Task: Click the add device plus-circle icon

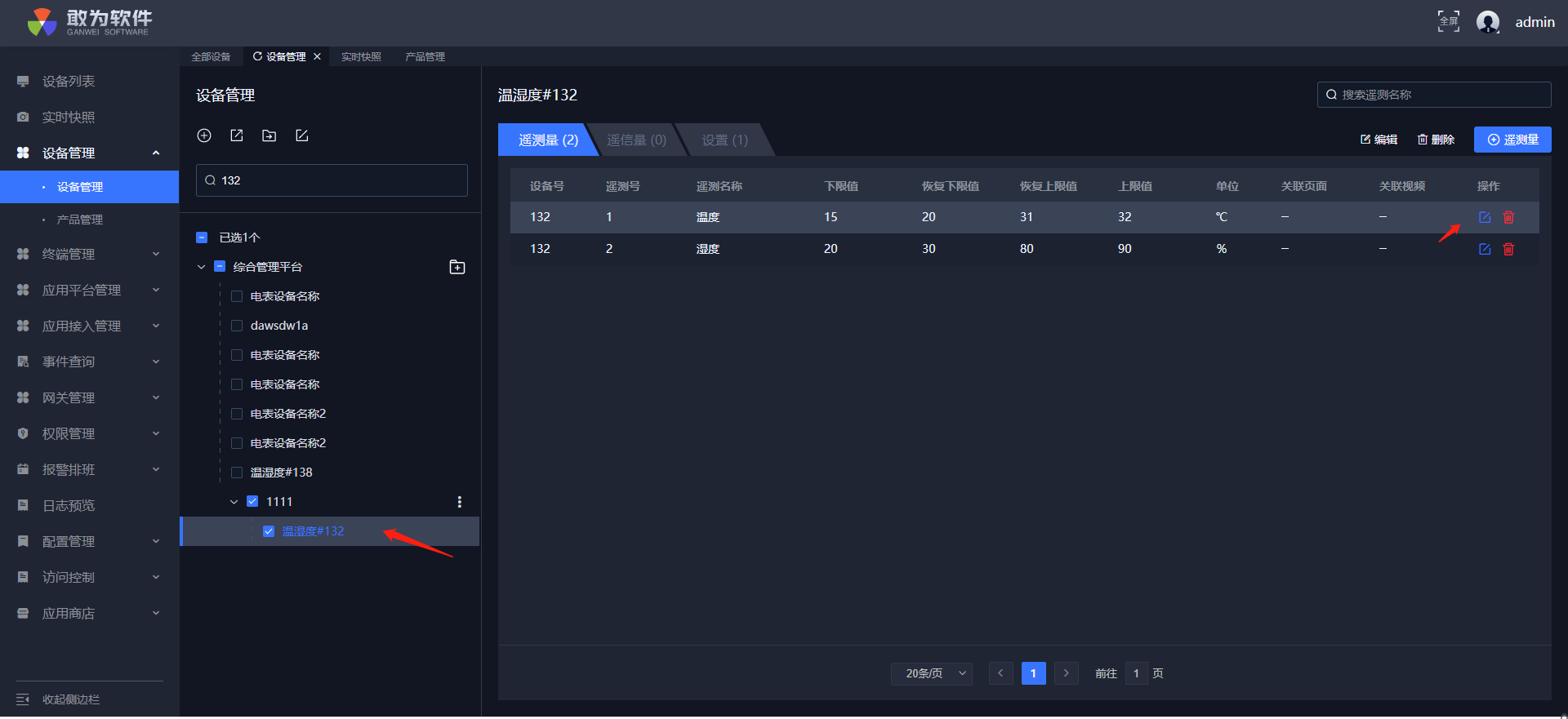Action: [204, 135]
